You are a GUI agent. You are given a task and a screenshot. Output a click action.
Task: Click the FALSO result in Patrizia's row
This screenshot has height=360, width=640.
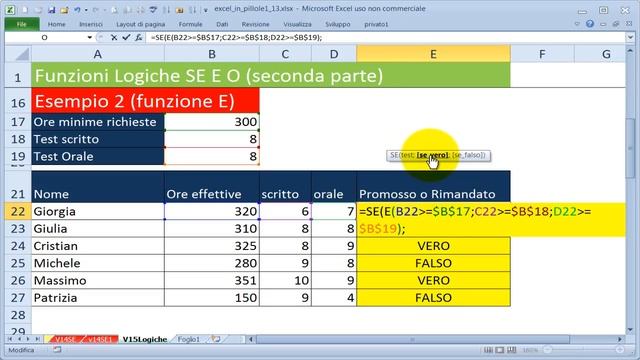tap(433, 298)
